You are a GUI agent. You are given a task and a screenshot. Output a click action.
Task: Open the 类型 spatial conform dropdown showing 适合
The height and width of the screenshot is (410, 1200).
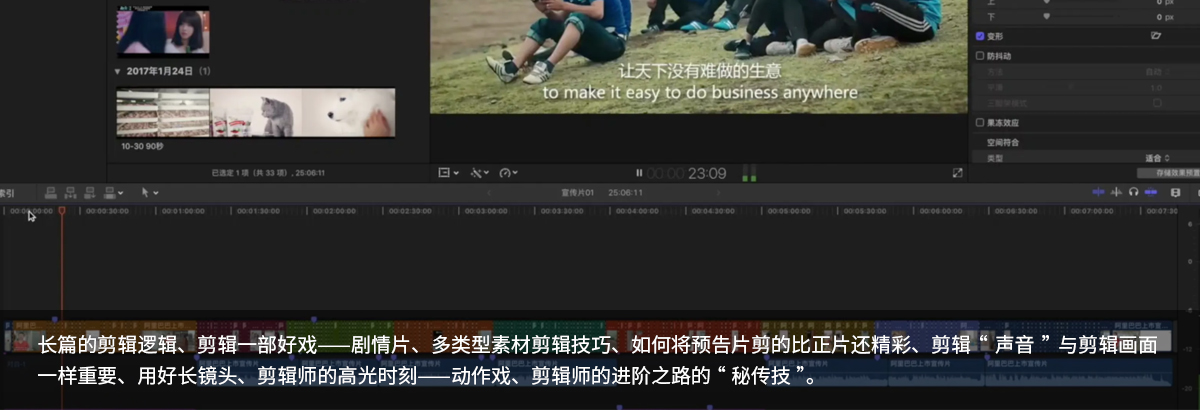coord(1160,158)
